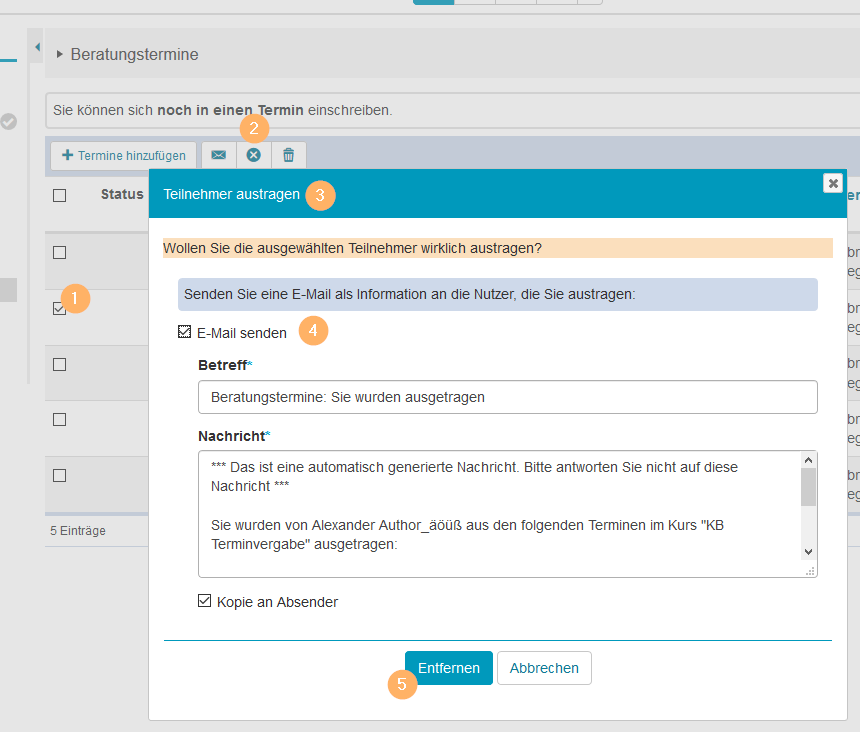
Task: Select the circular X unsubscribe icon in toolbar
Action: (253, 155)
